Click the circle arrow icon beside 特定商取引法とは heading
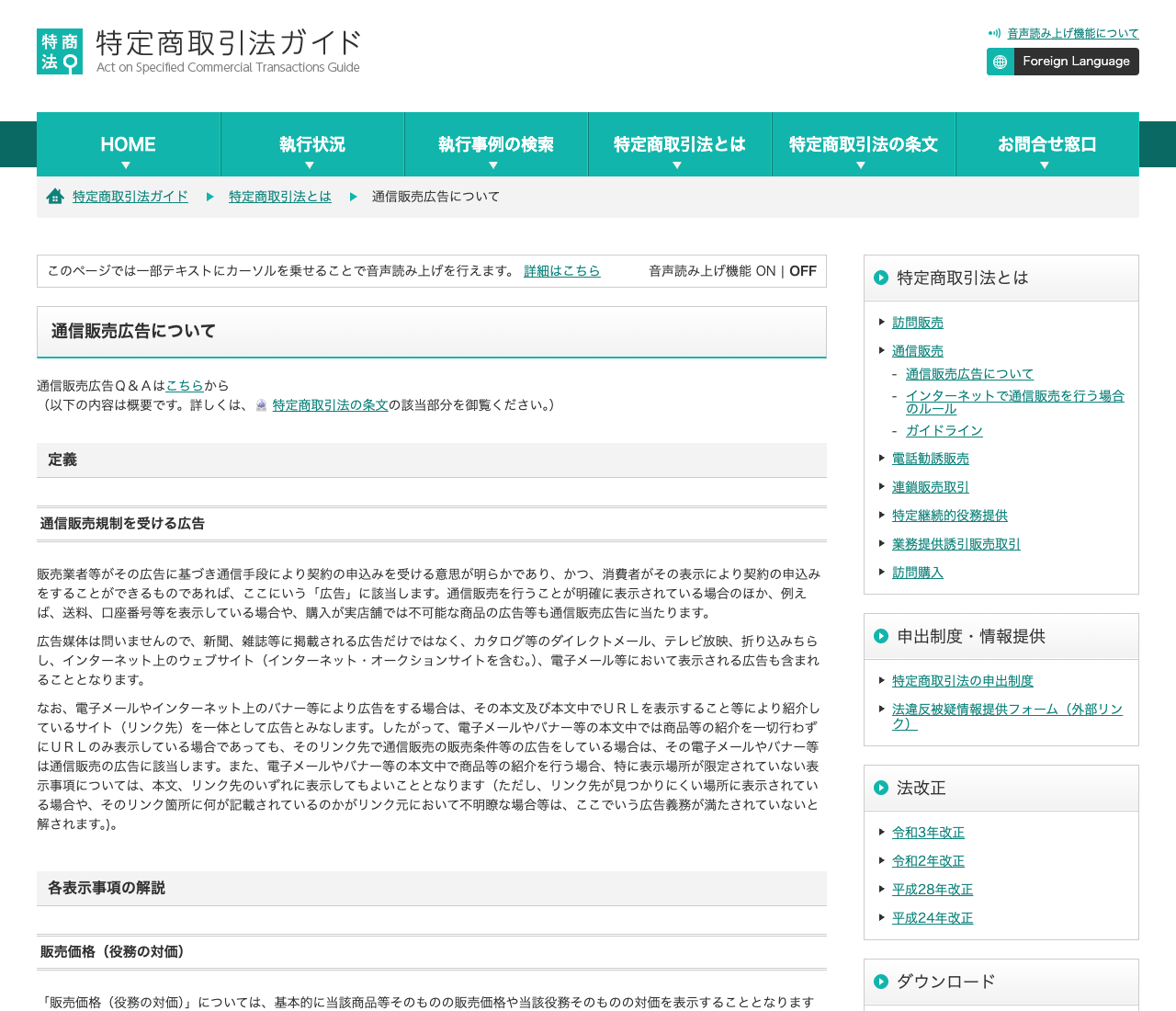Screen dimensions: 1176x1011 pos(881,278)
